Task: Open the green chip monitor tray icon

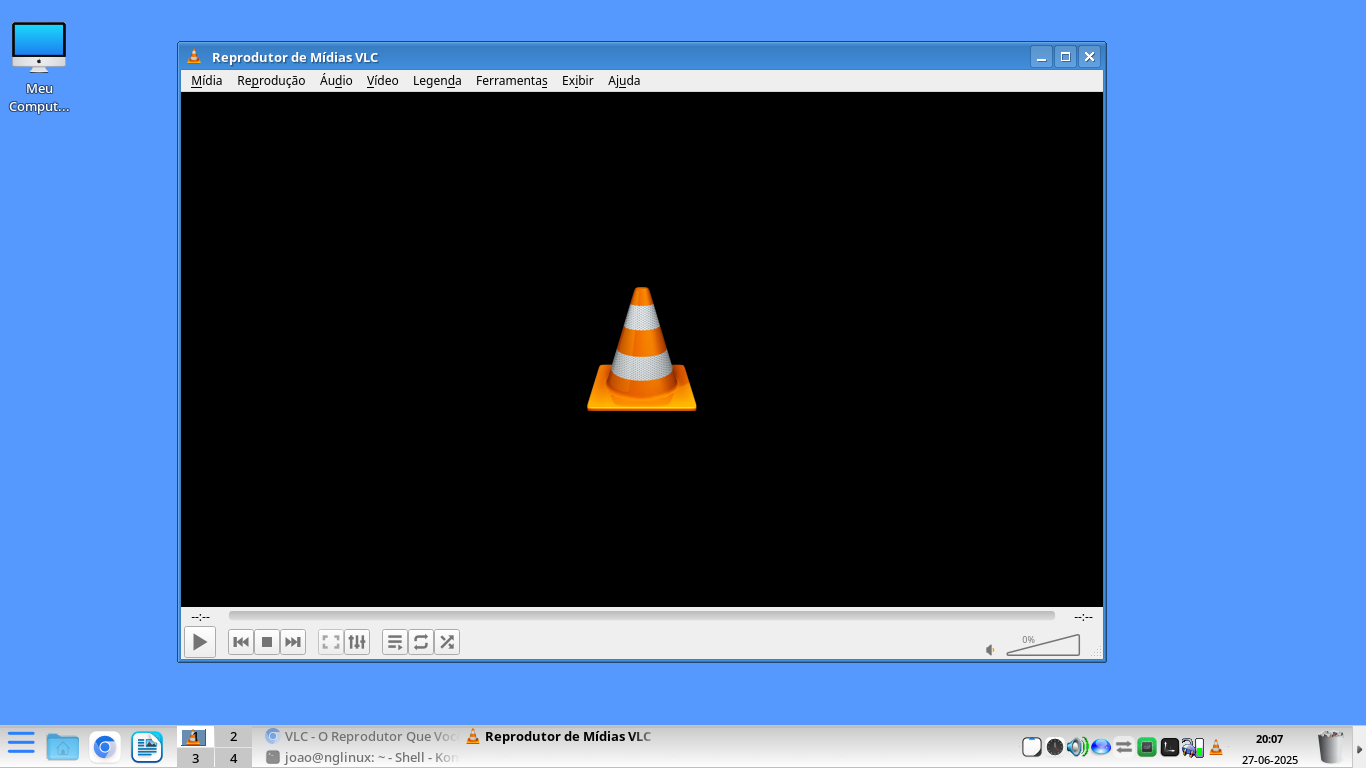Action: pos(1147,747)
